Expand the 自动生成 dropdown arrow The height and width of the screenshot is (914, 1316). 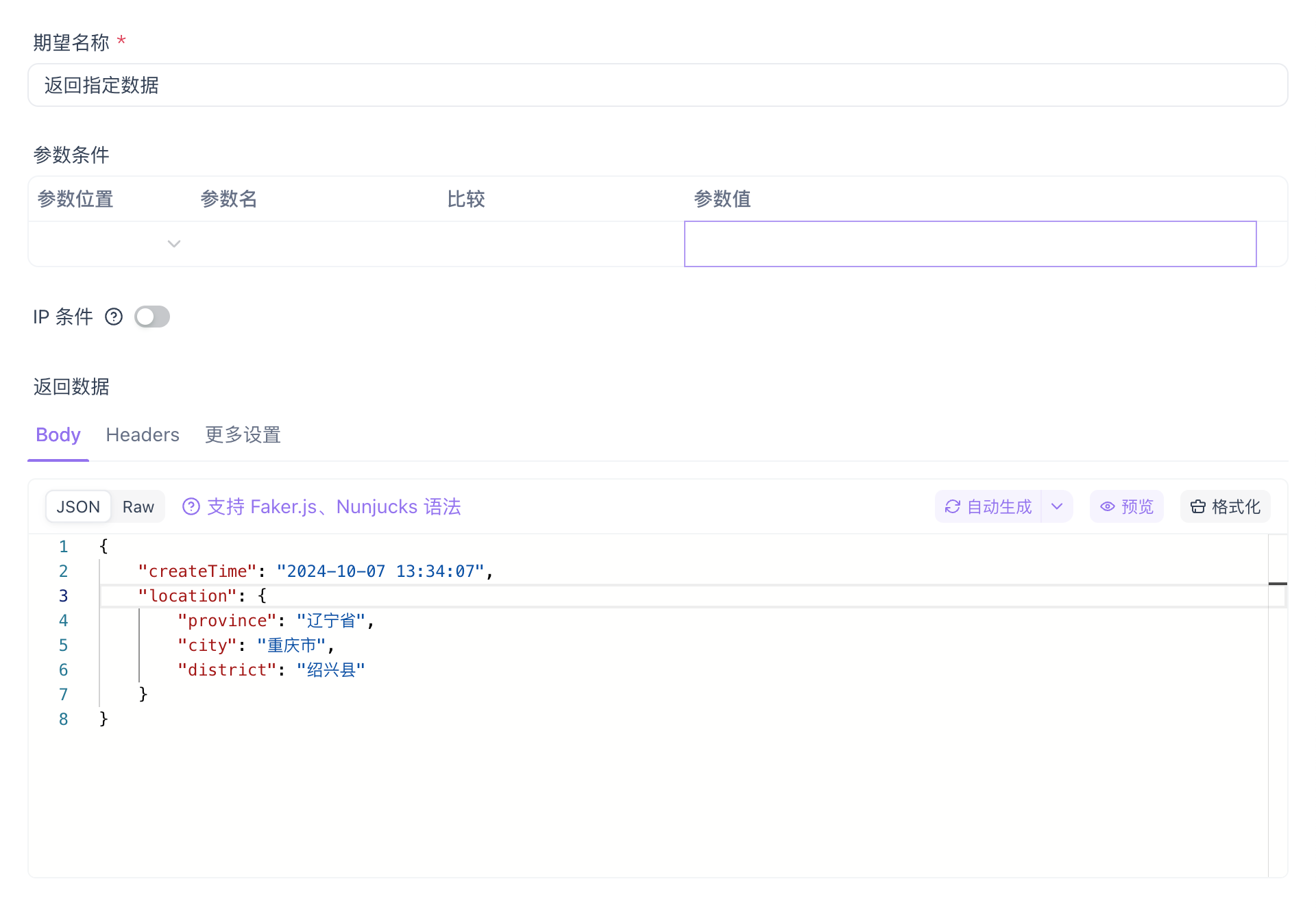(x=1057, y=506)
